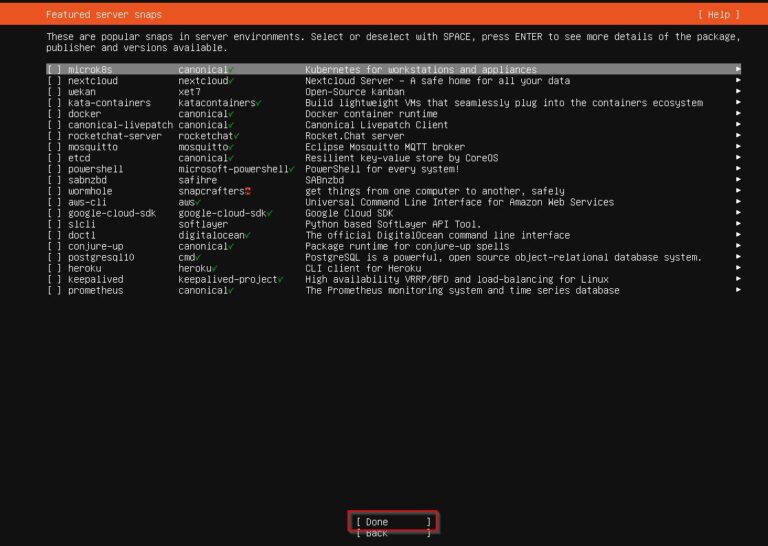
Task: Click the 'Docker container runtime' description
Action: [371, 114]
